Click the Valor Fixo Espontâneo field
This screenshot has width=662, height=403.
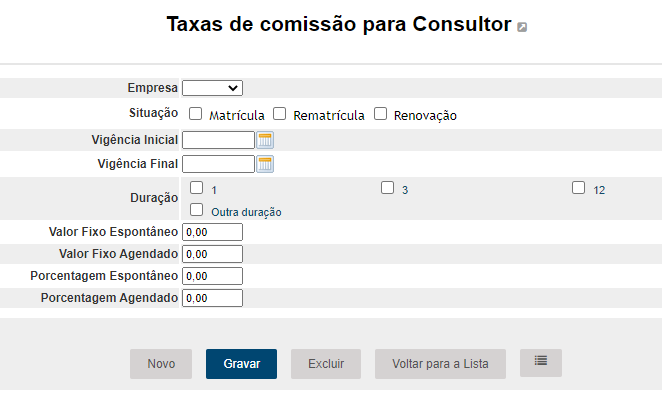212,232
